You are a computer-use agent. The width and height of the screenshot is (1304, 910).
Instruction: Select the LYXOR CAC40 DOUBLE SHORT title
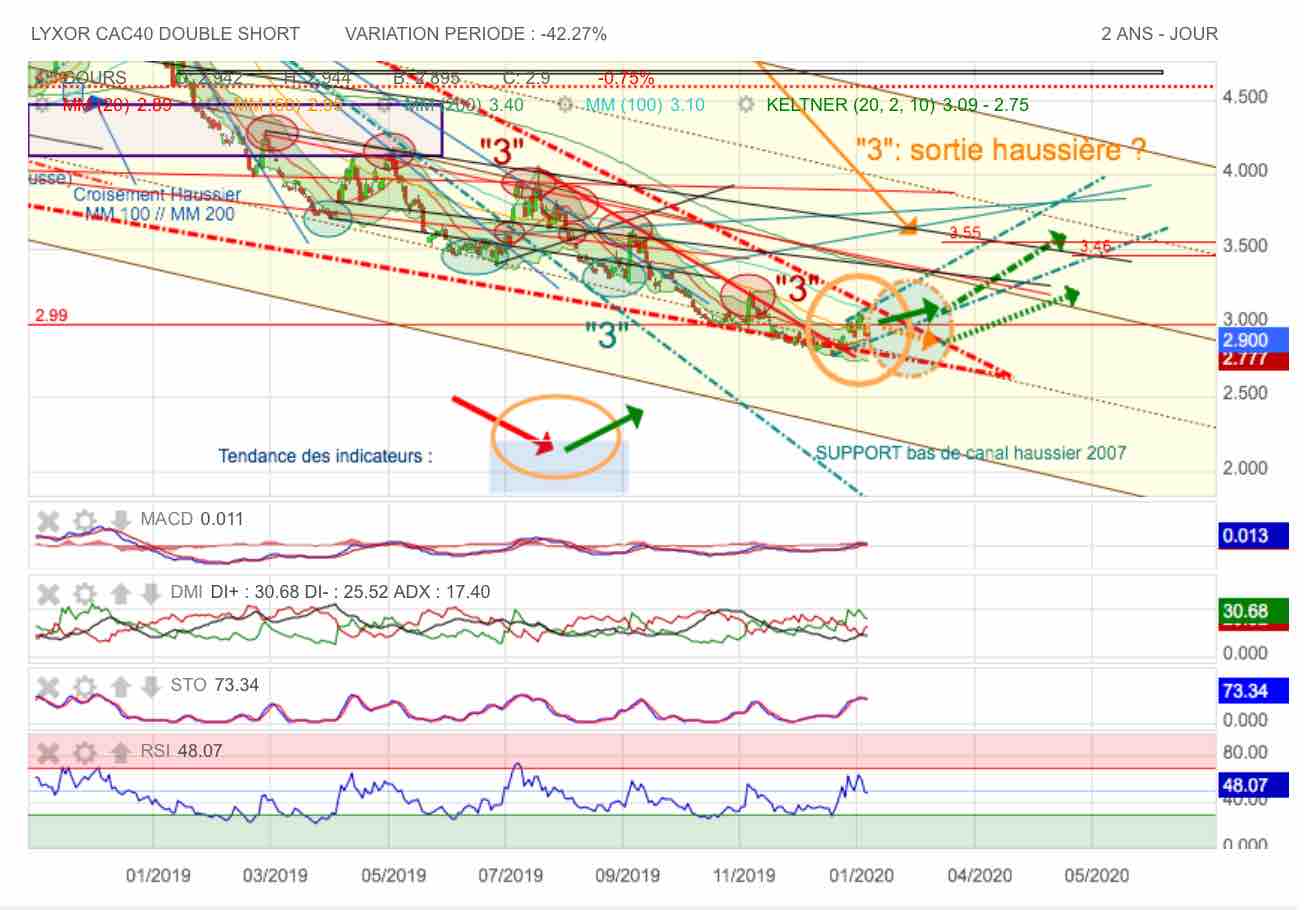165,34
